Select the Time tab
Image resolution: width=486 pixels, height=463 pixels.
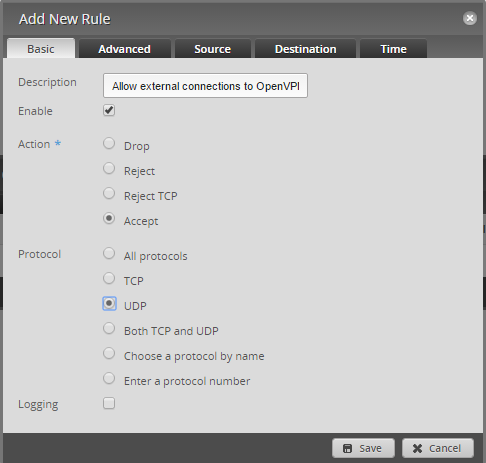pyautogui.click(x=393, y=49)
